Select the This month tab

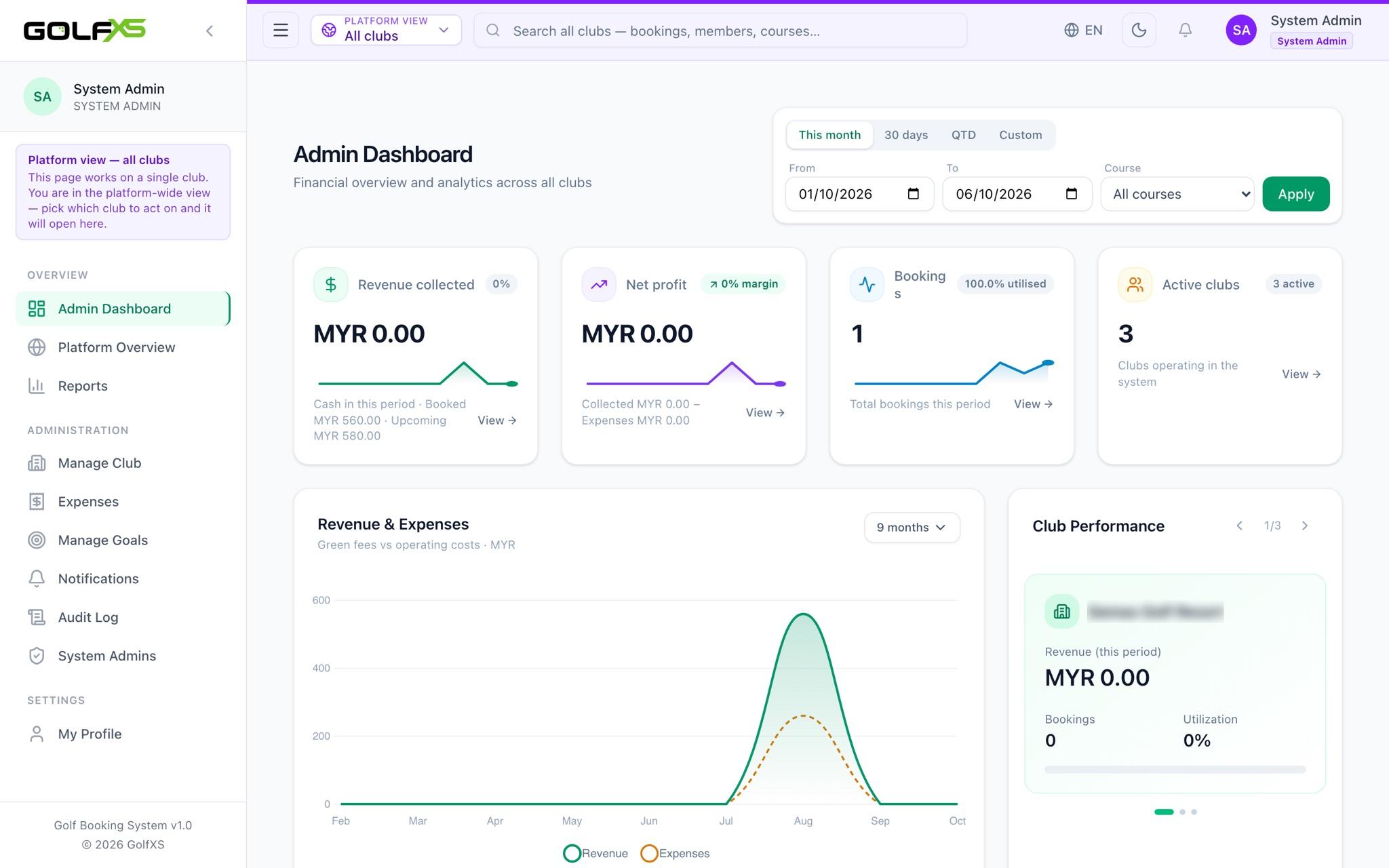tap(829, 135)
